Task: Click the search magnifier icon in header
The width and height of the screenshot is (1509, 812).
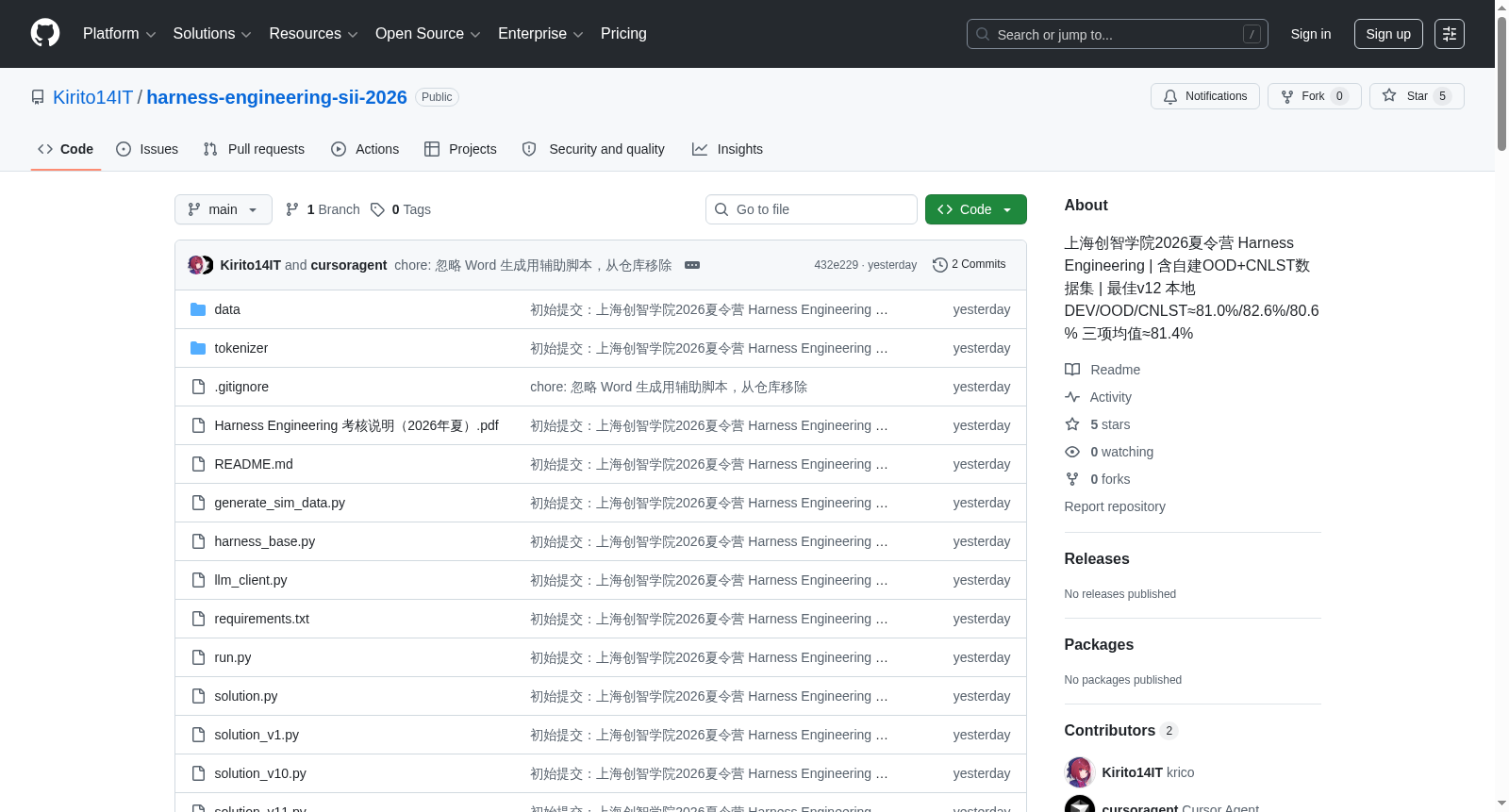Action: (983, 34)
